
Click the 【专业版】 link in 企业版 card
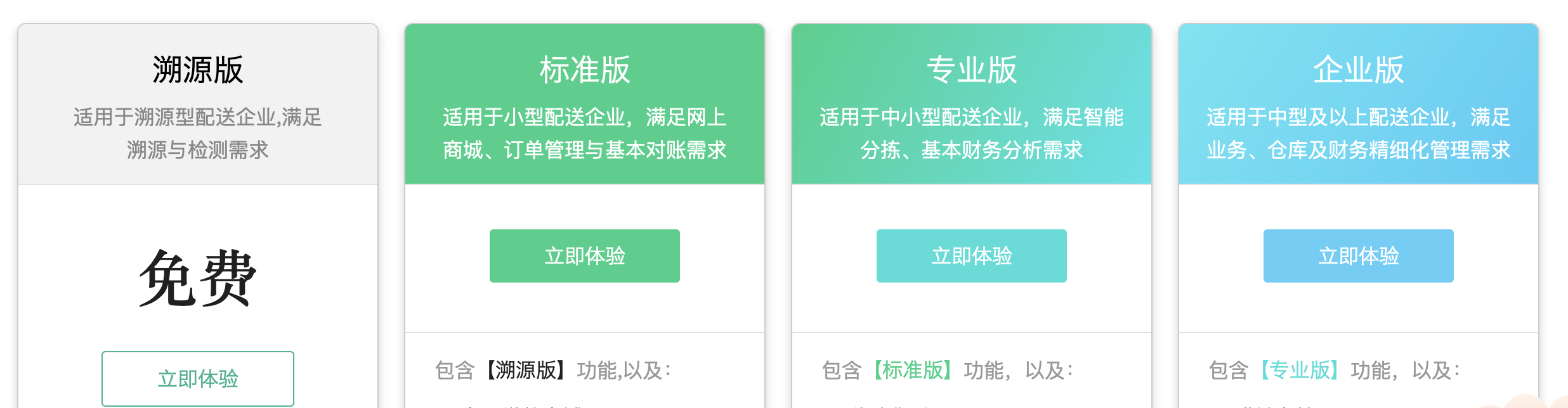(1299, 370)
